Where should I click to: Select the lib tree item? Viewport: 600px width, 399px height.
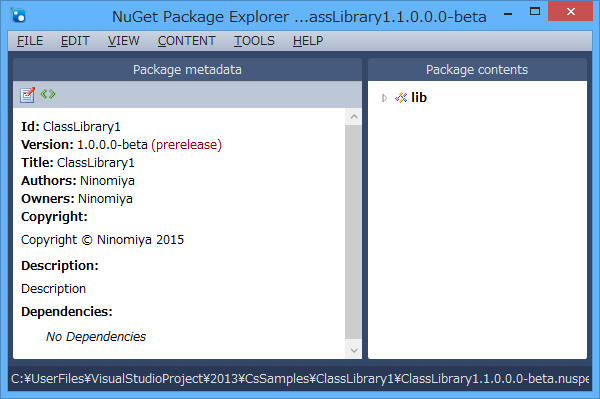419,98
